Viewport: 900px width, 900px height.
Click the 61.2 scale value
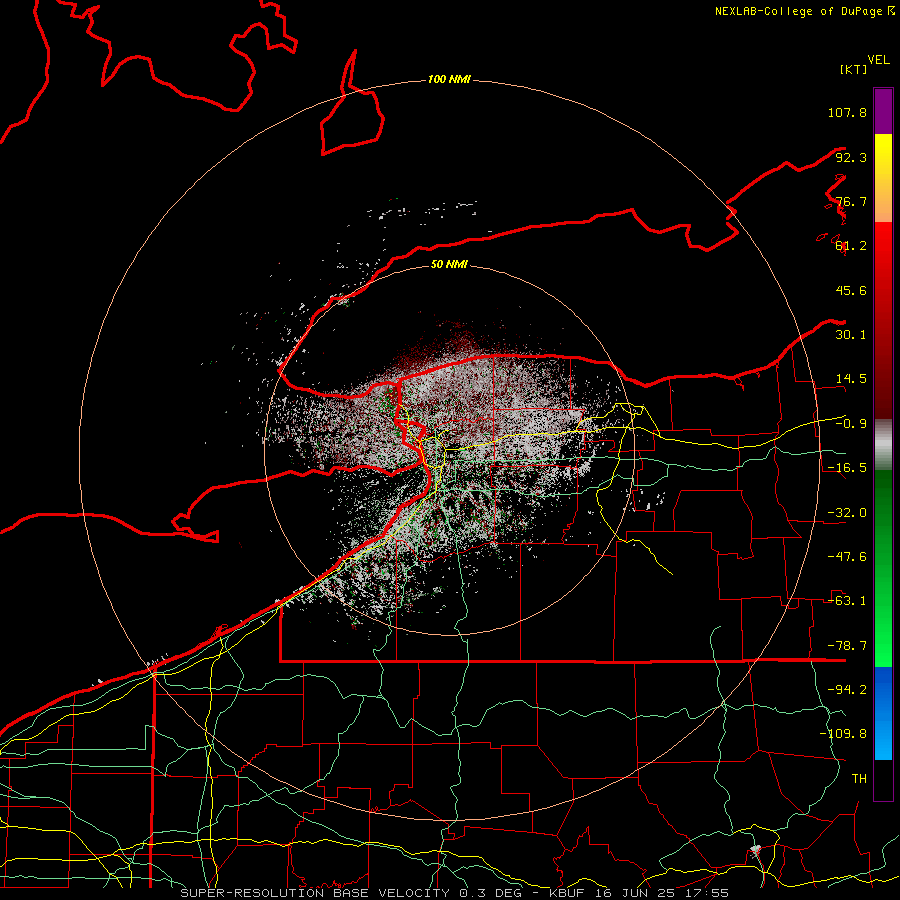(851, 246)
